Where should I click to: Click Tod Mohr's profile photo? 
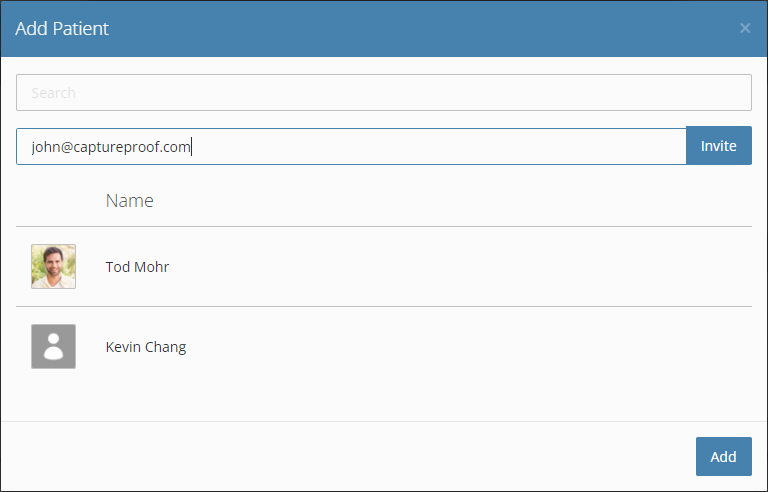tap(53, 267)
